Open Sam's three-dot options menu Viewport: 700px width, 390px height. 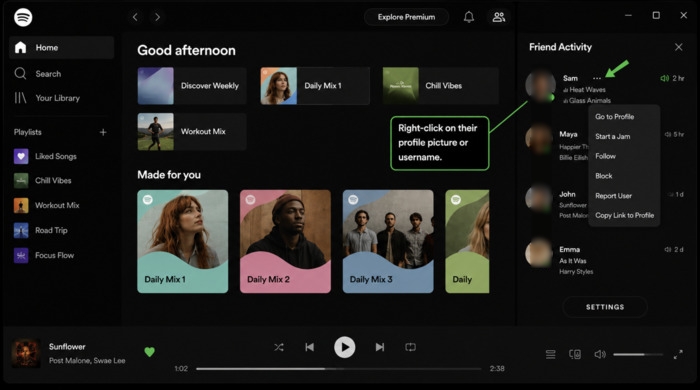tap(597, 78)
